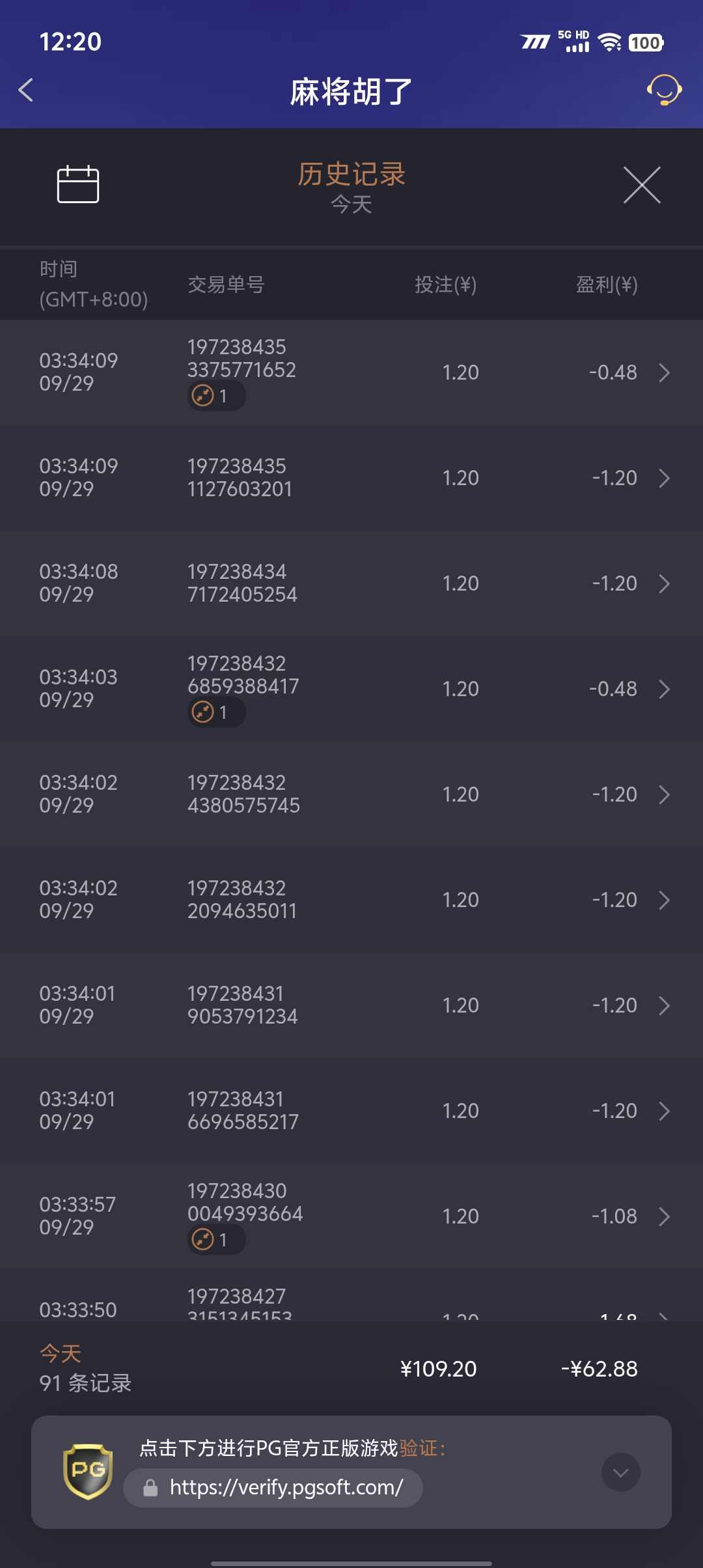Tap the 历史记录 title
Image resolution: width=703 pixels, height=1568 pixels.
click(351, 175)
